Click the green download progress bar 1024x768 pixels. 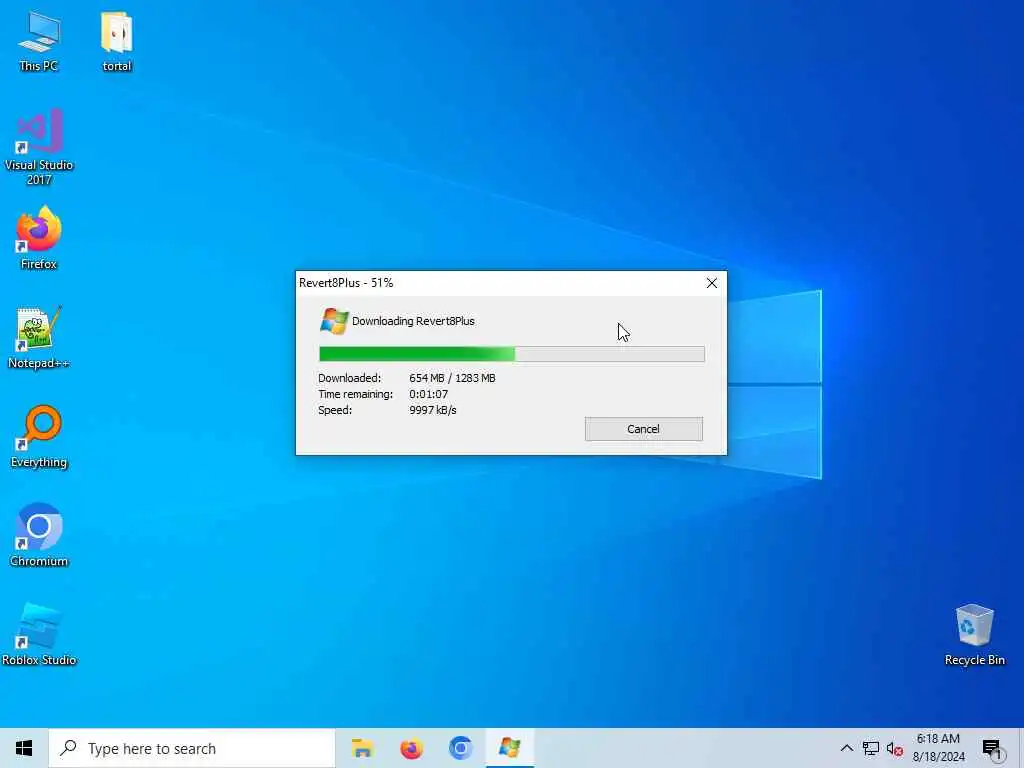click(511, 354)
